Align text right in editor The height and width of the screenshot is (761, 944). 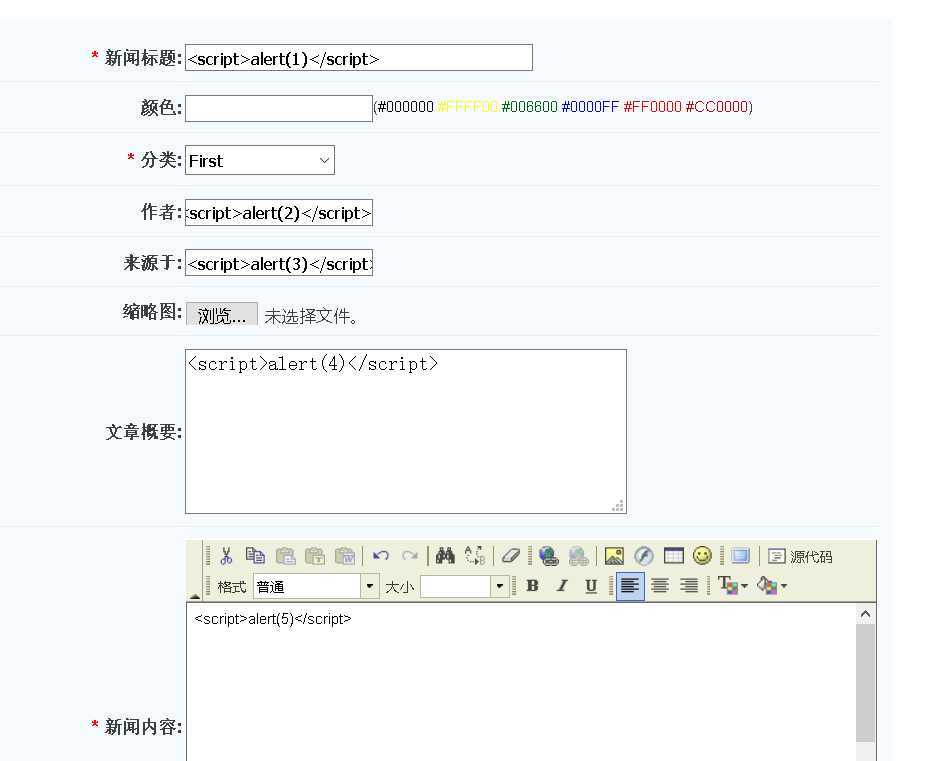pyautogui.click(x=689, y=586)
